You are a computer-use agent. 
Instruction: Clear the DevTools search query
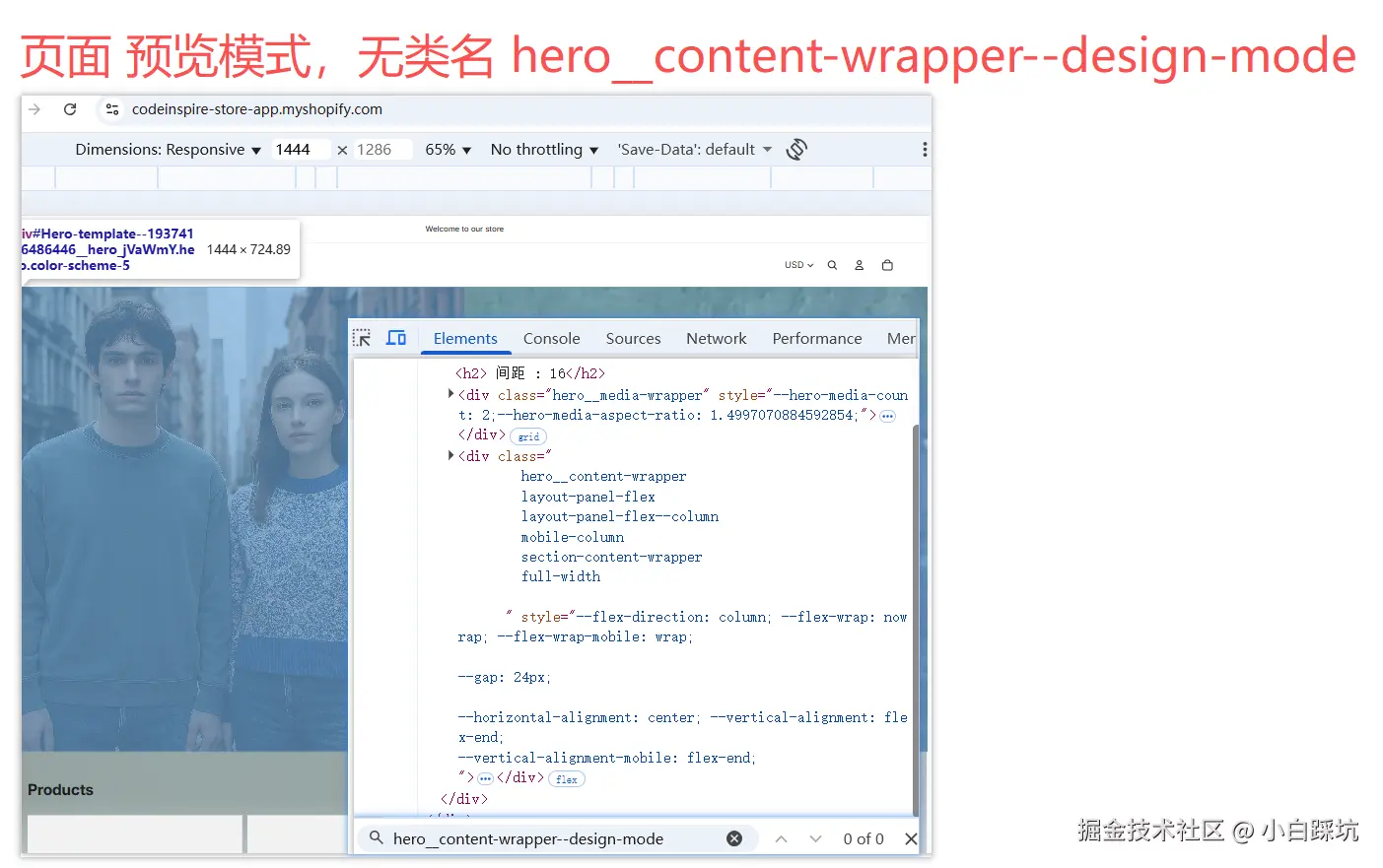(x=734, y=838)
